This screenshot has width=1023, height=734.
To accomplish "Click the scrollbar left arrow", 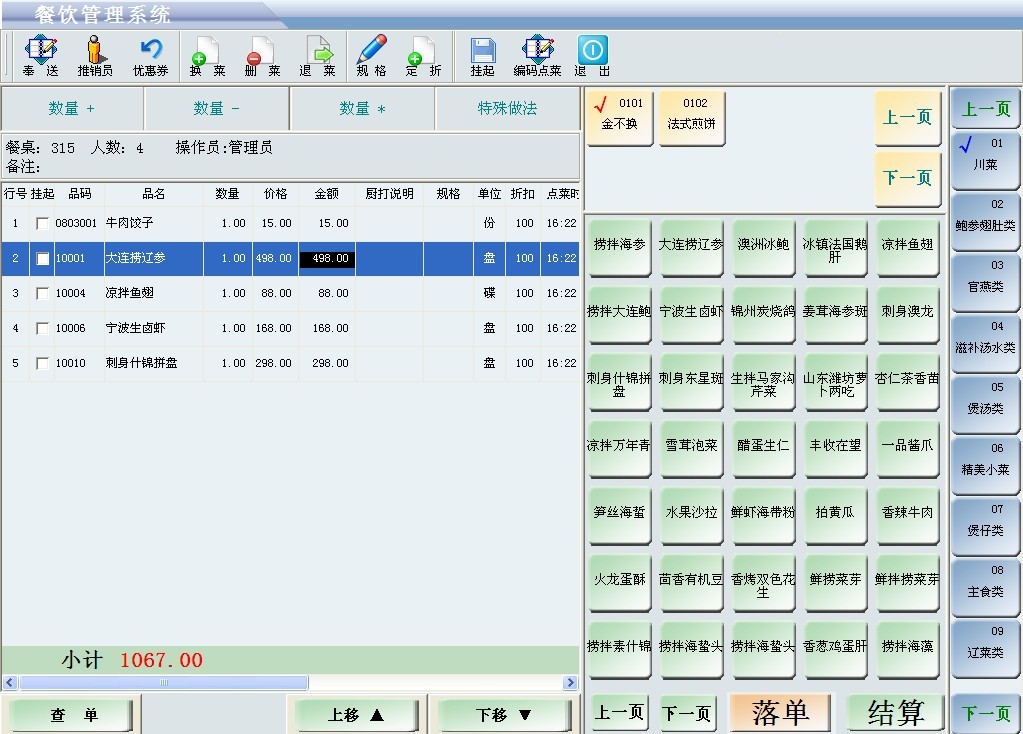I will pos(9,682).
